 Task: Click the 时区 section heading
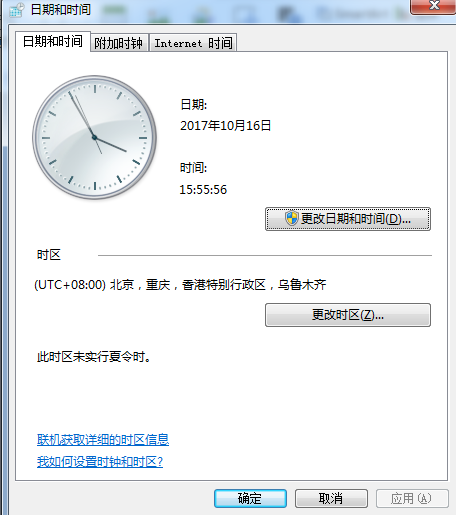coord(49,255)
